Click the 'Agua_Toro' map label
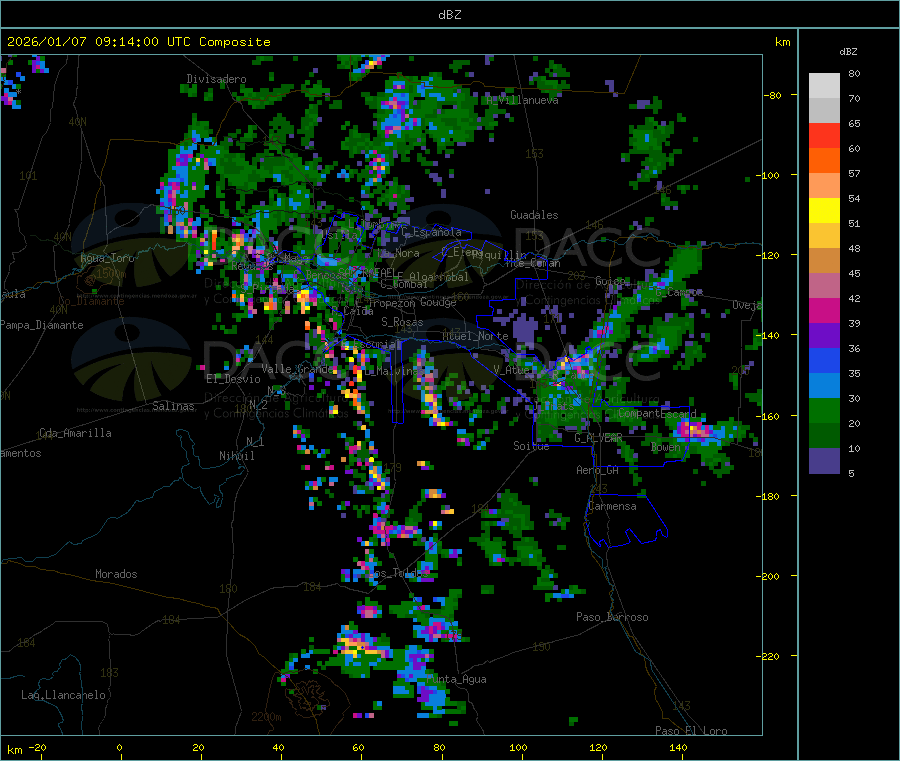The image size is (900, 761). pyautogui.click(x=107, y=258)
